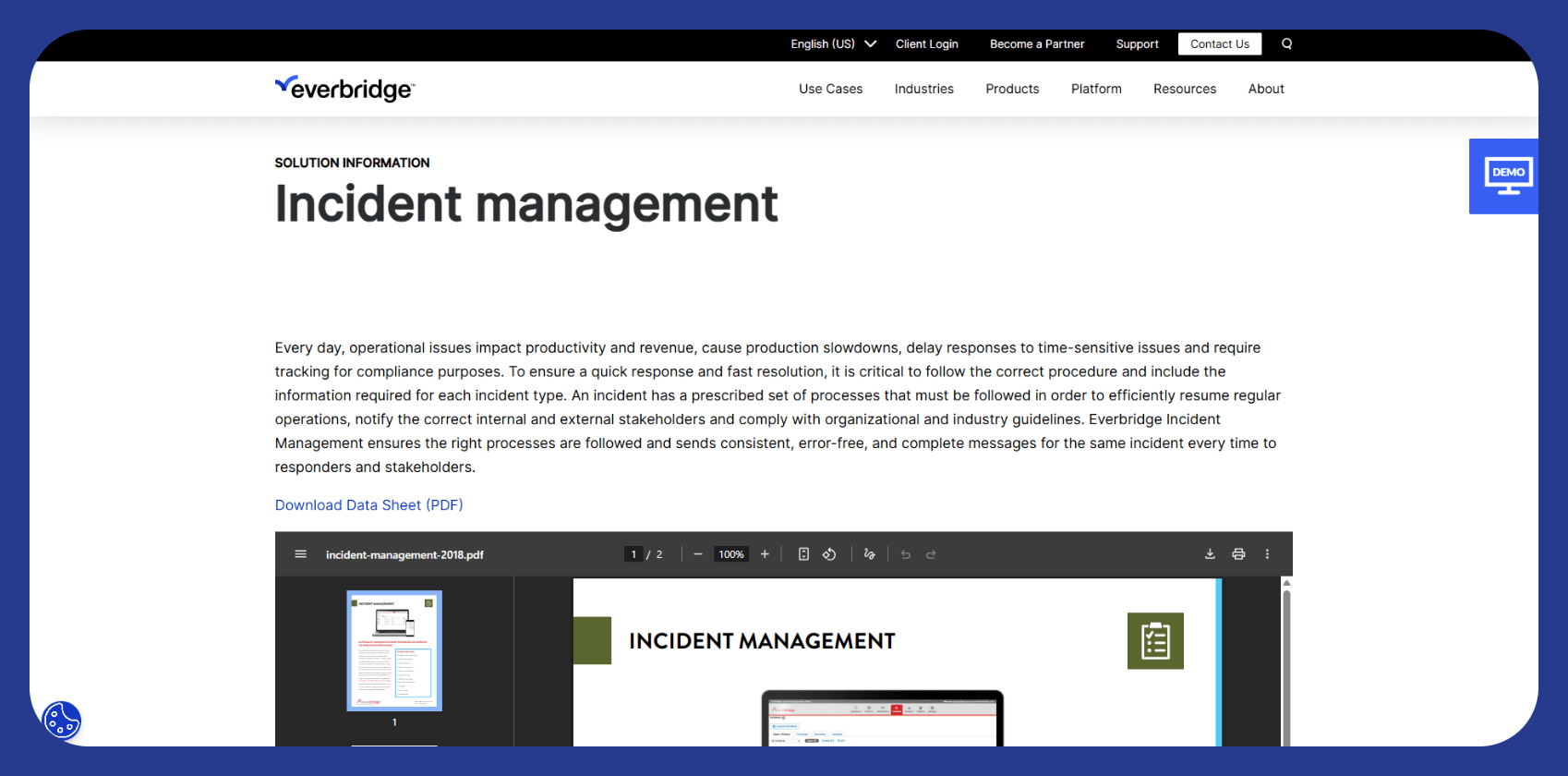Viewport: 1568px width, 776px height.
Task: Rotate the PDF counterclockwise
Action: tap(829, 554)
